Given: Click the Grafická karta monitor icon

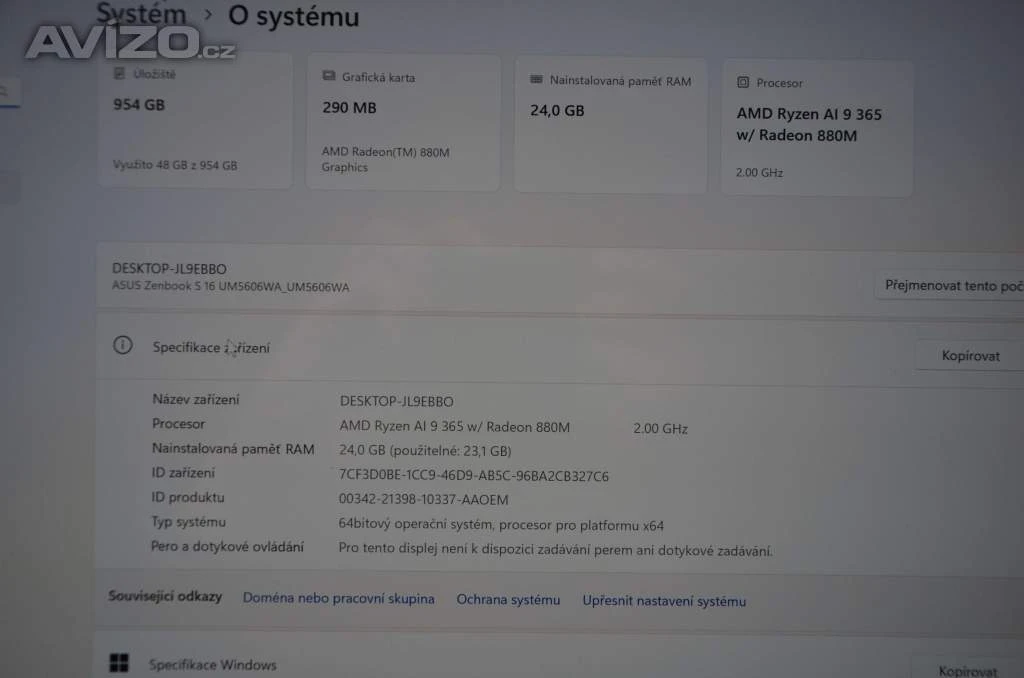Looking at the screenshot, I should coord(329,77).
